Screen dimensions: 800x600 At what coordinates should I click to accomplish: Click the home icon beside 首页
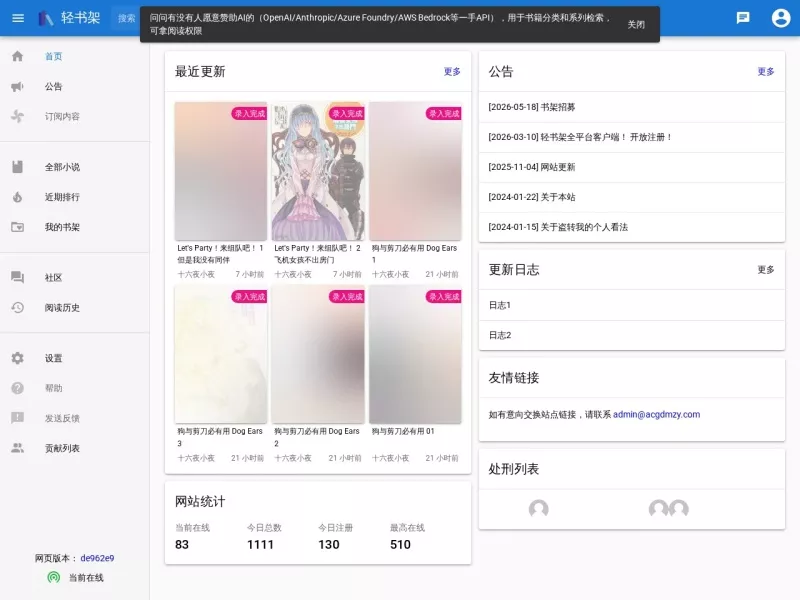pos(17,56)
